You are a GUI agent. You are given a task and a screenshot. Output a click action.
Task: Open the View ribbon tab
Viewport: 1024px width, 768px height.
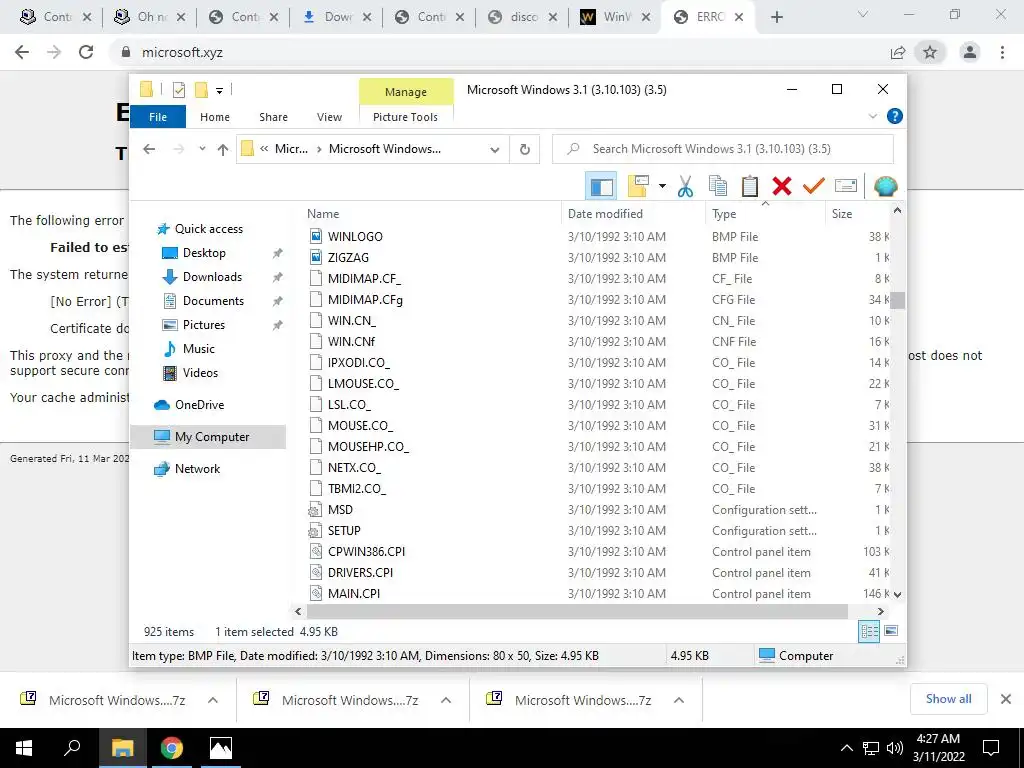[329, 117]
